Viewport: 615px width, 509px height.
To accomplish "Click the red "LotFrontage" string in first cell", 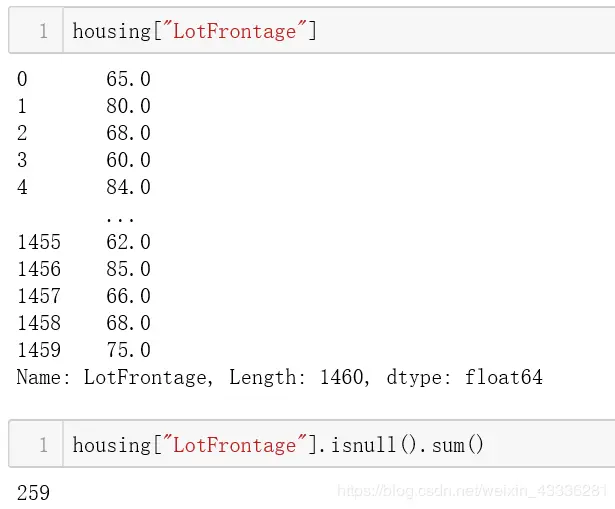I will 235,31.
